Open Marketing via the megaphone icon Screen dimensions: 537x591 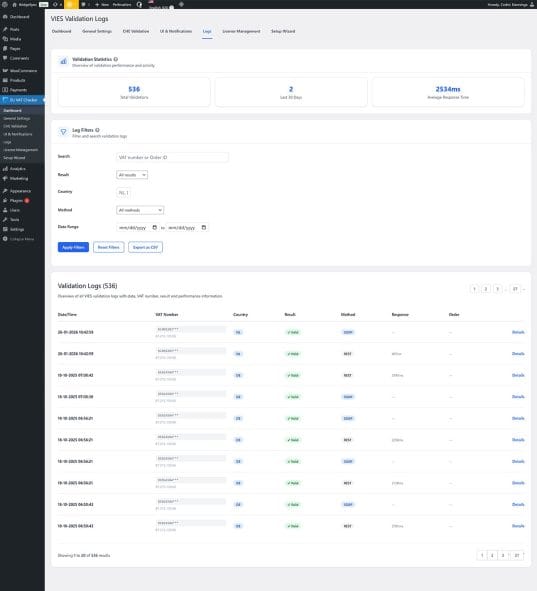point(5,178)
